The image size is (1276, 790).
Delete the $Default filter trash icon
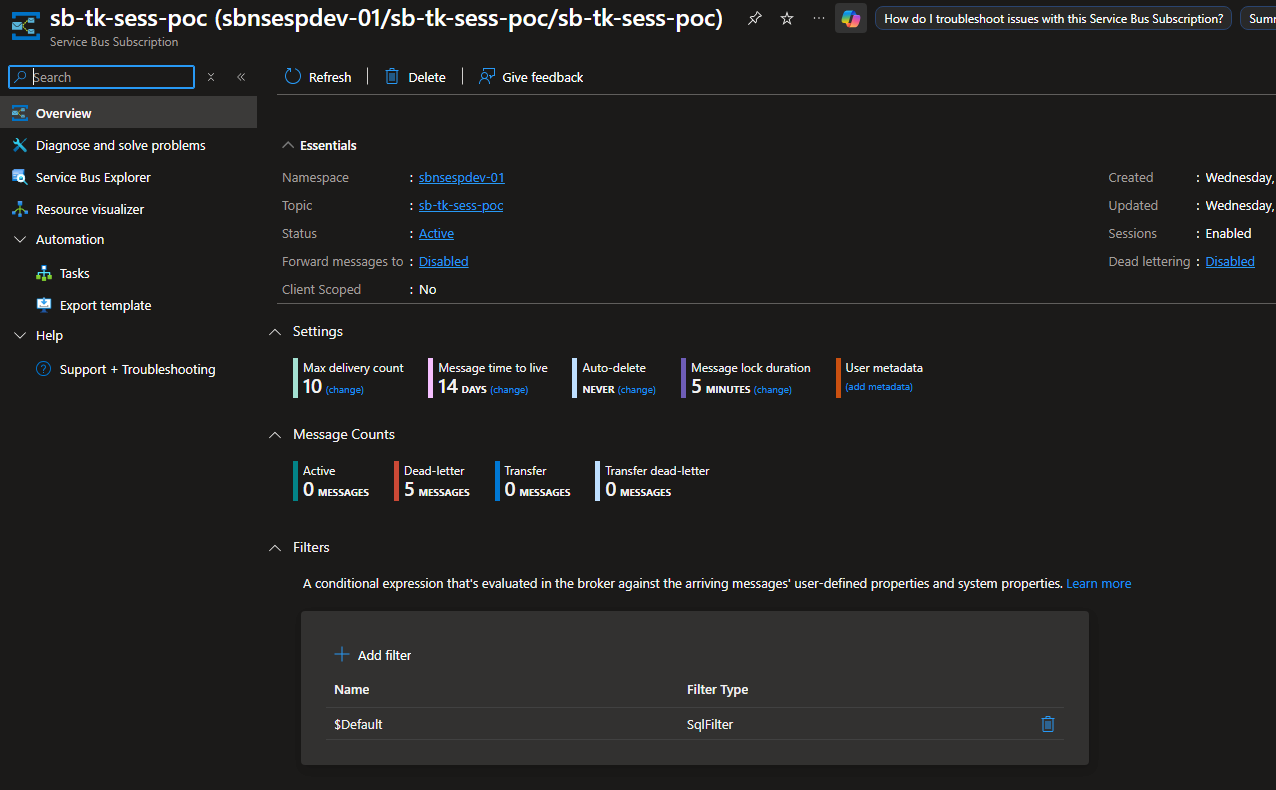1048,724
